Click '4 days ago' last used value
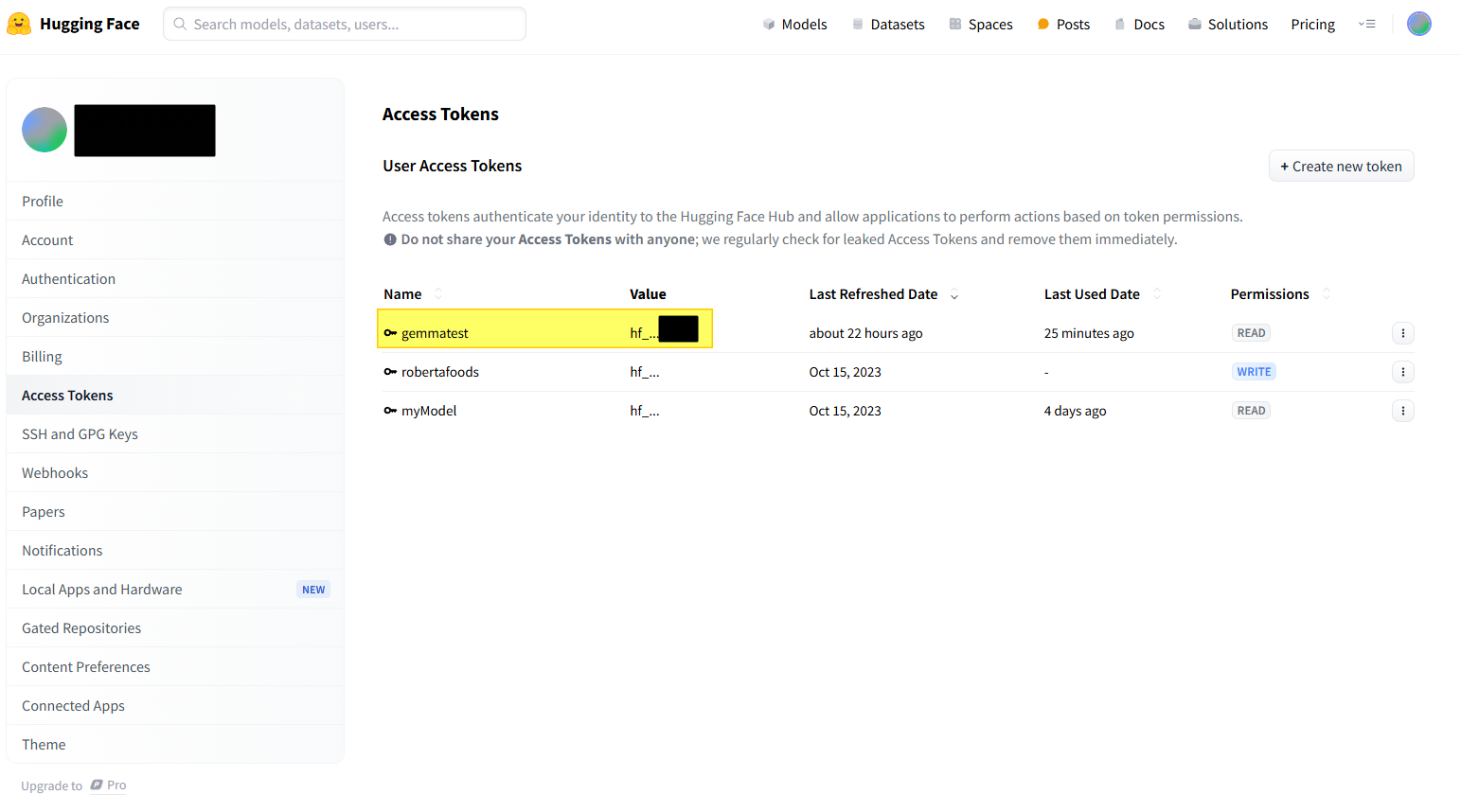The image size is (1461, 812). pyautogui.click(x=1075, y=411)
